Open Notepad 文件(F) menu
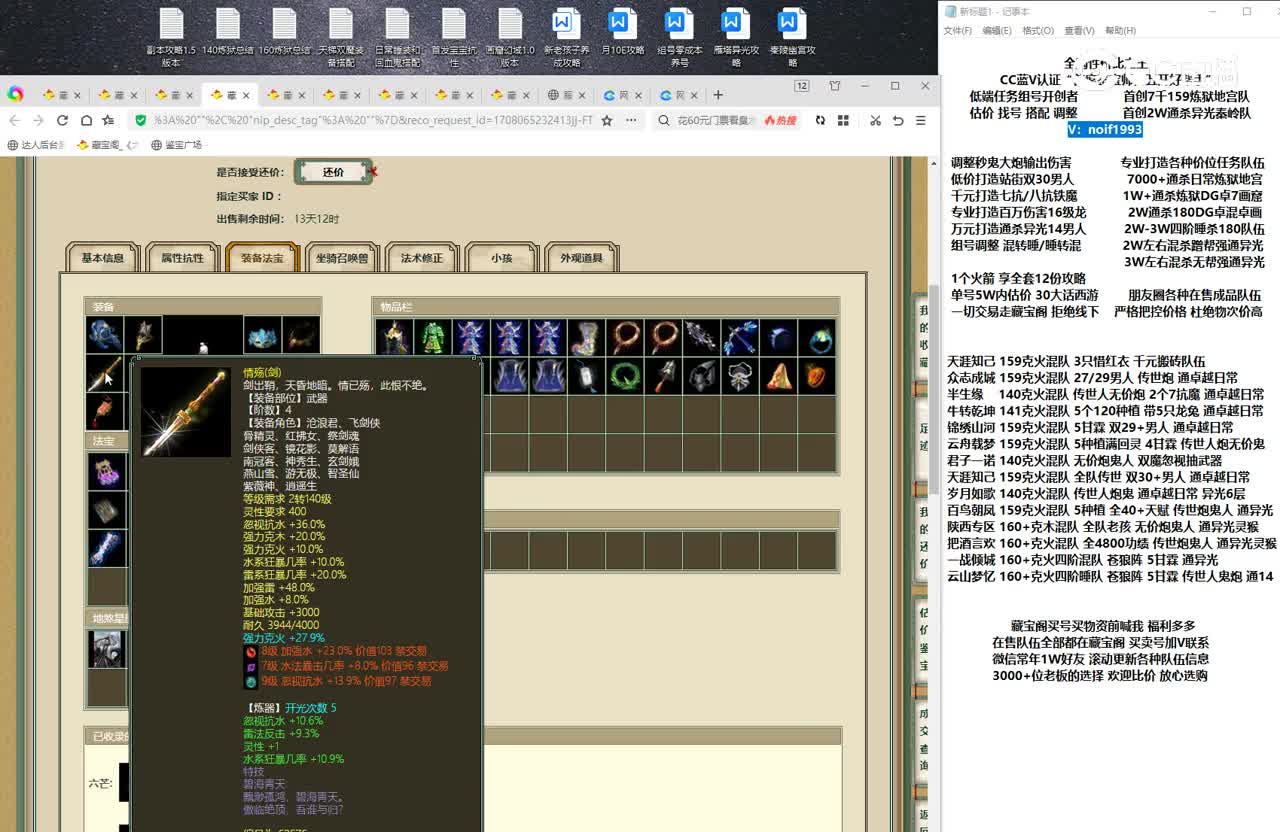The image size is (1280, 832). click(x=957, y=31)
